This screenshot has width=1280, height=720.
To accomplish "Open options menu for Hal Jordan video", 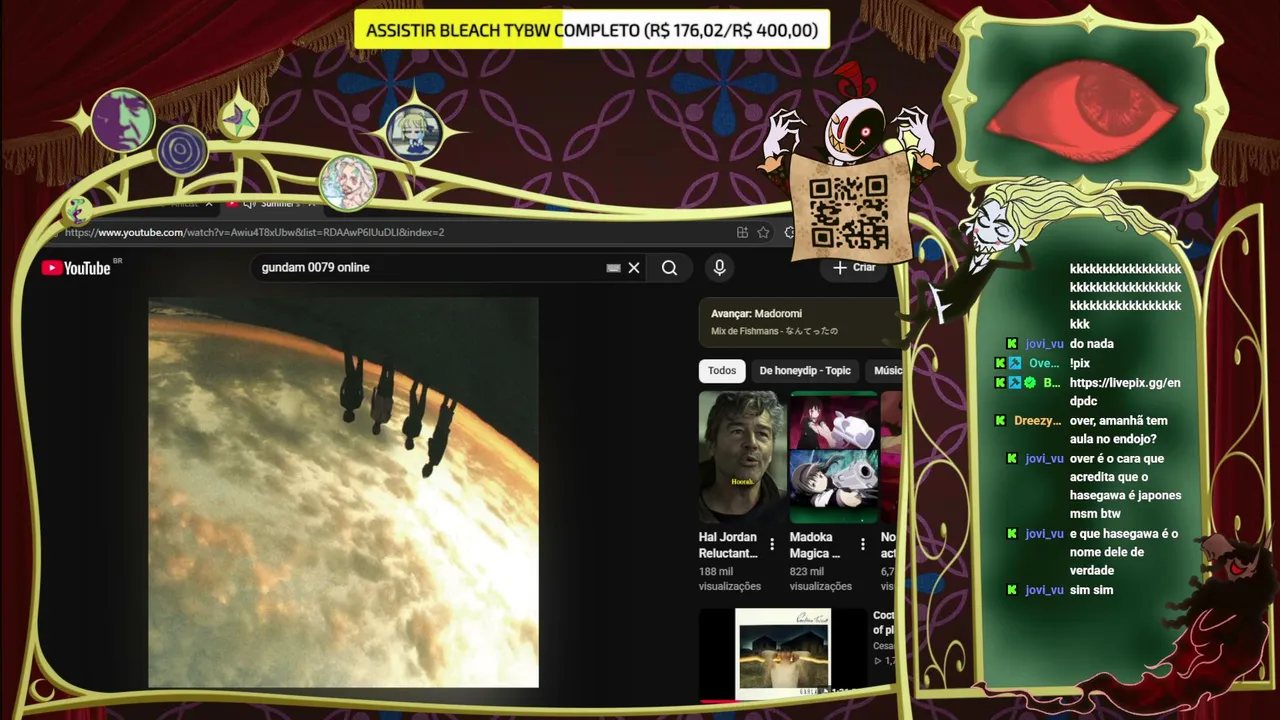I will point(772,545).
